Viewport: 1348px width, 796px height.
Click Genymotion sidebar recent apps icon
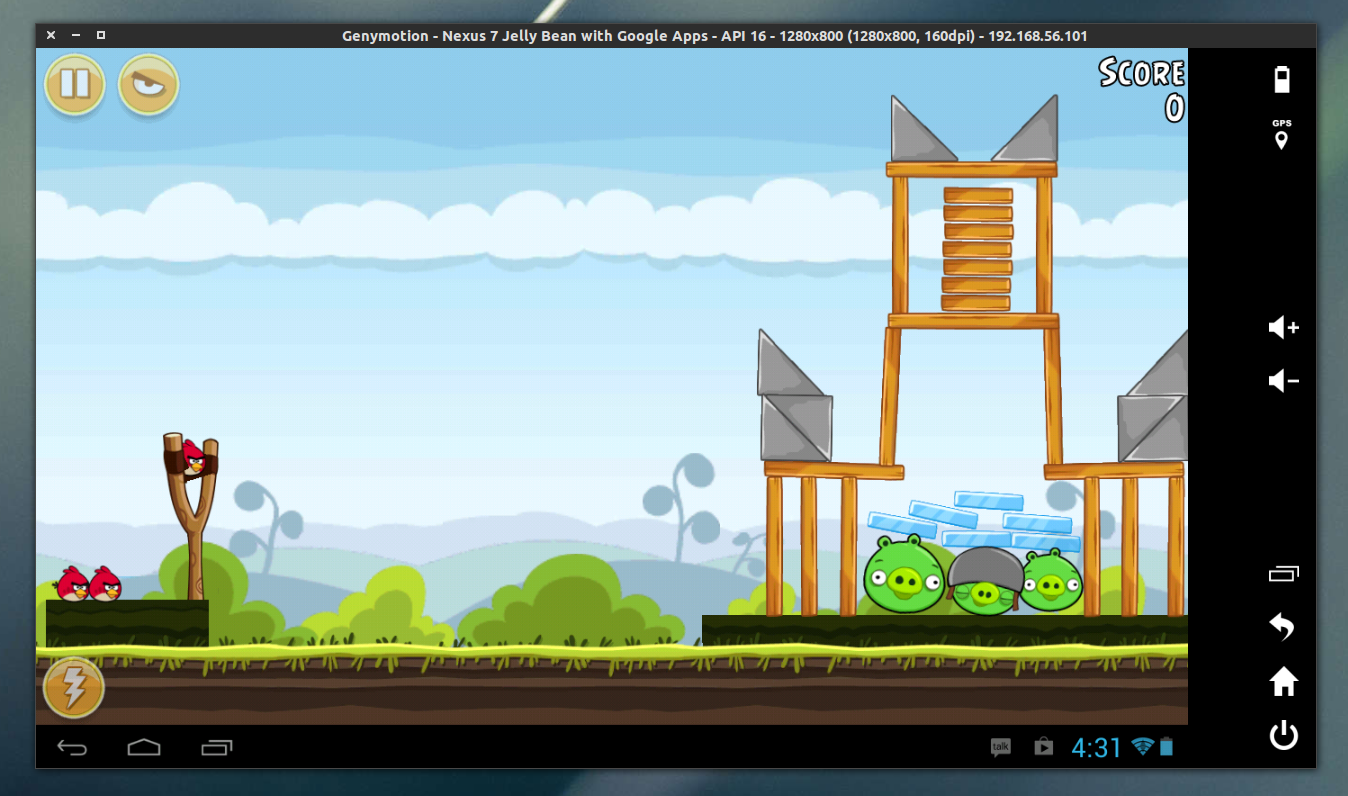pos(1283,573)
